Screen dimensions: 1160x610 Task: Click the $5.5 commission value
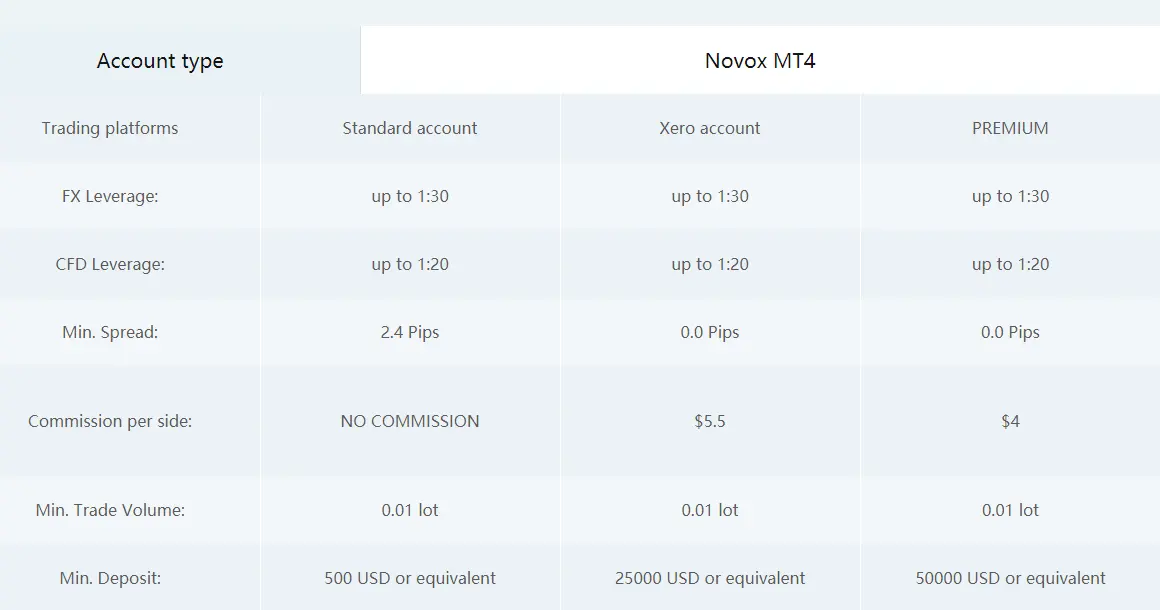tap(709, 421)
